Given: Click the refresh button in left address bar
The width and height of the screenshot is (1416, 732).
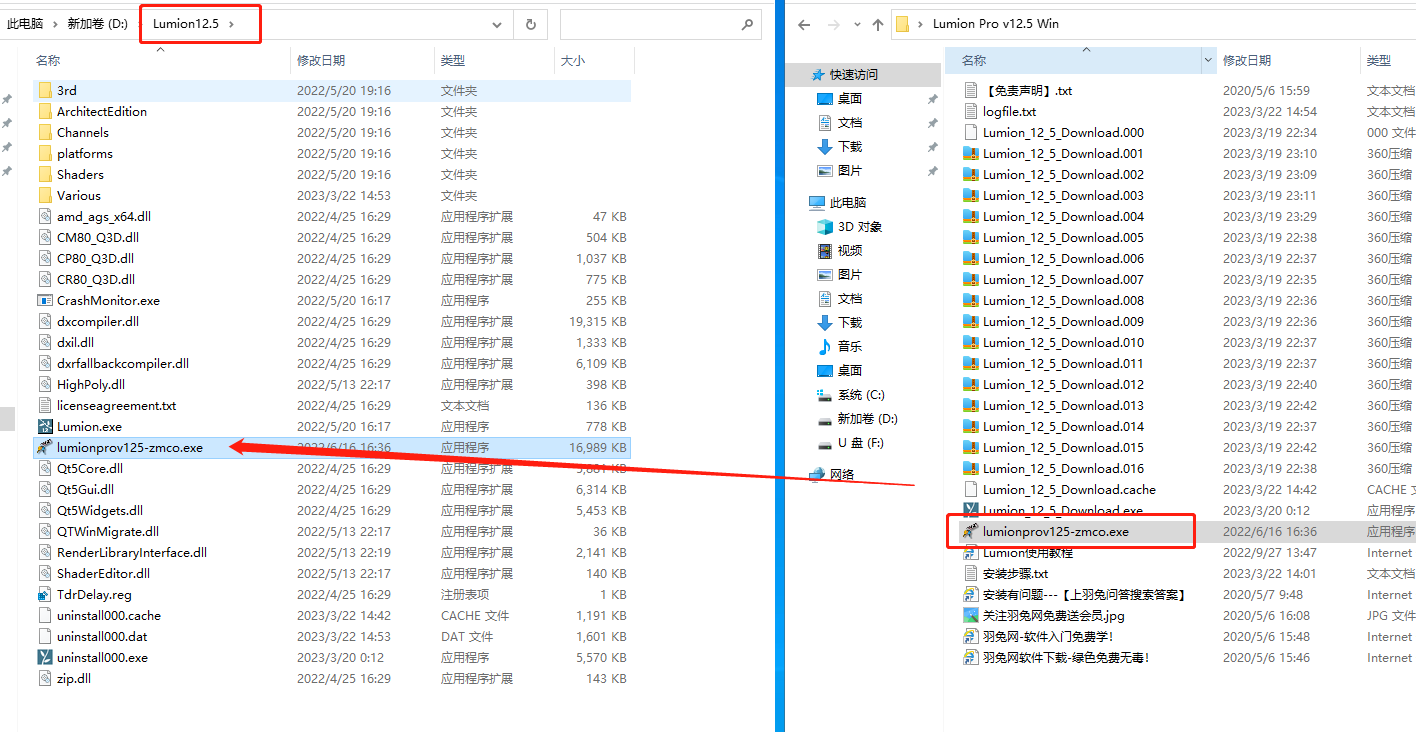Looking at the screenshot, I should (x=530, y=24).
